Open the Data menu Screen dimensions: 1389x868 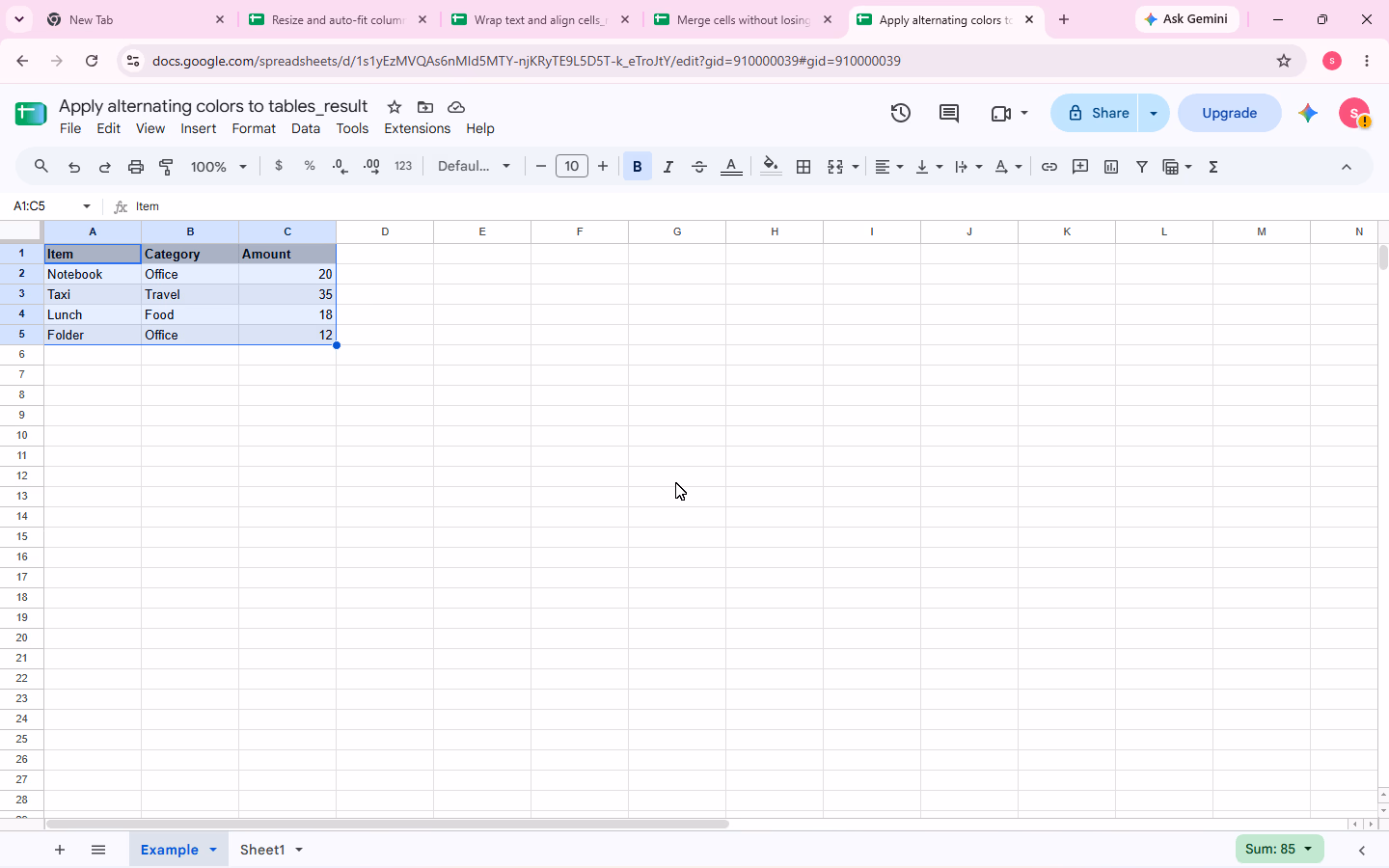(x=306, y=128)
